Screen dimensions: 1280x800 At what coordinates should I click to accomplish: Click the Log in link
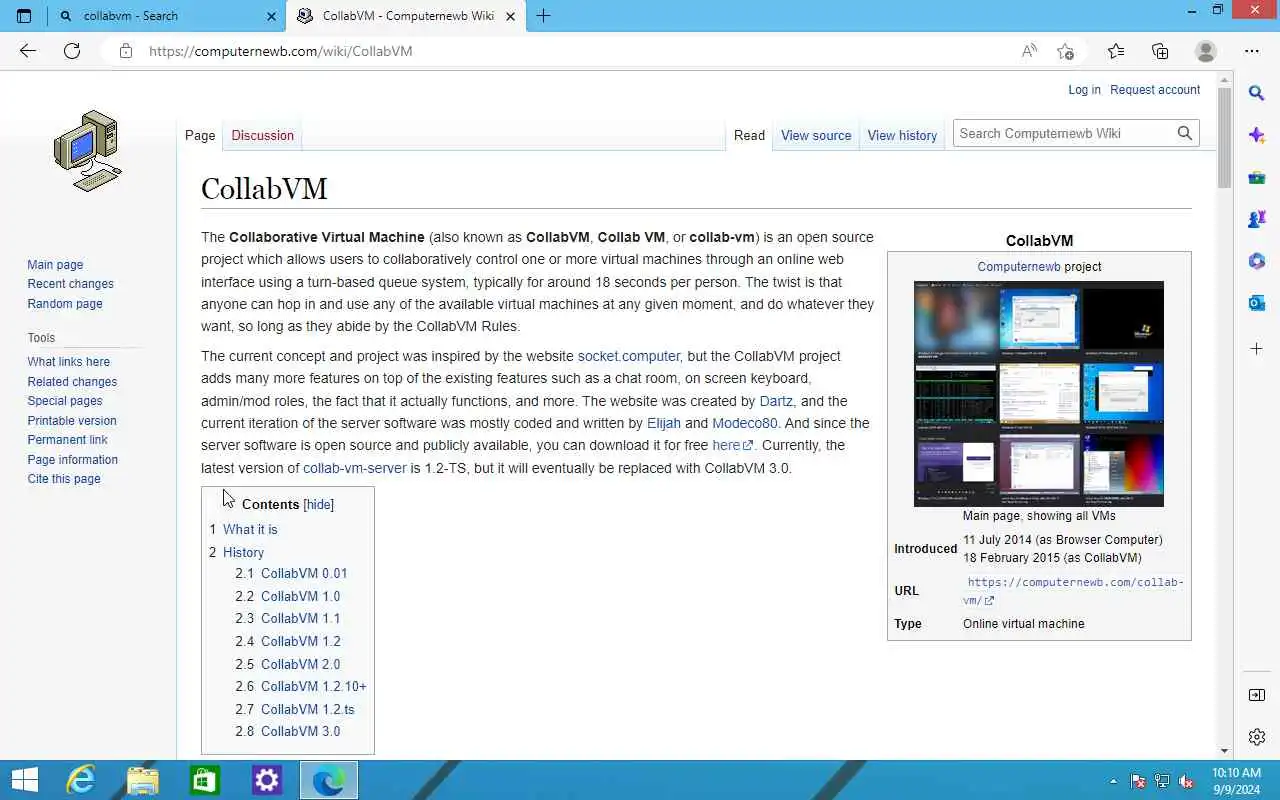tap(1084, 90)
